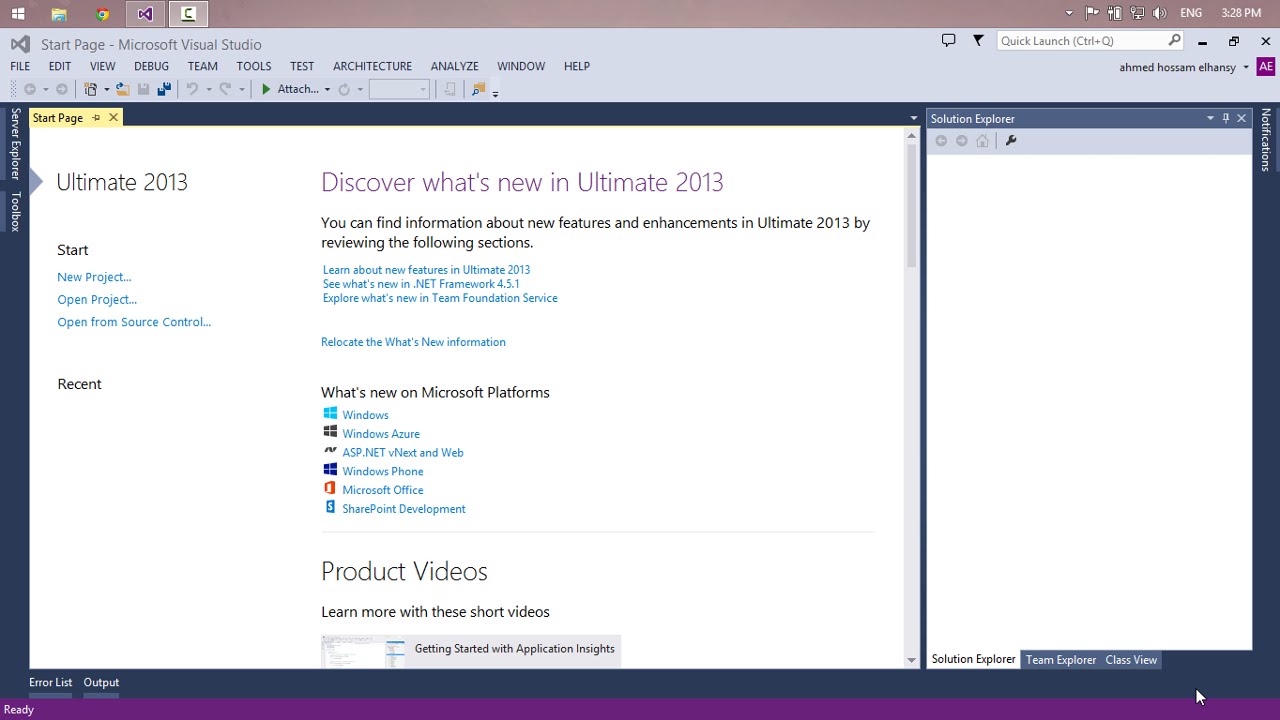Click the Start Page scroll down arrow
The image size is (1280, 720).
[x=911, y=660]
